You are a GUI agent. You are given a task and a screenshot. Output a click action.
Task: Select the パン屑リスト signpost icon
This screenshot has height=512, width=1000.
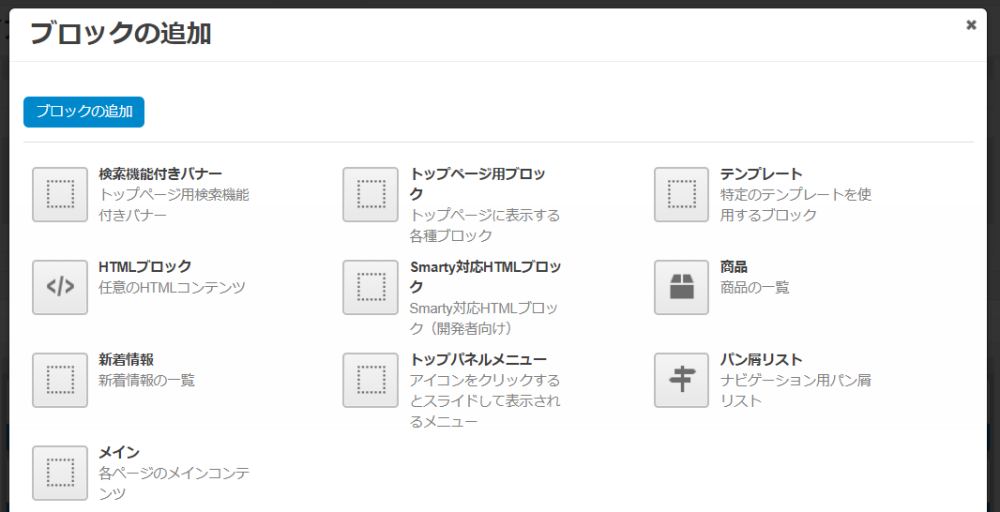(x=682, y=380)
